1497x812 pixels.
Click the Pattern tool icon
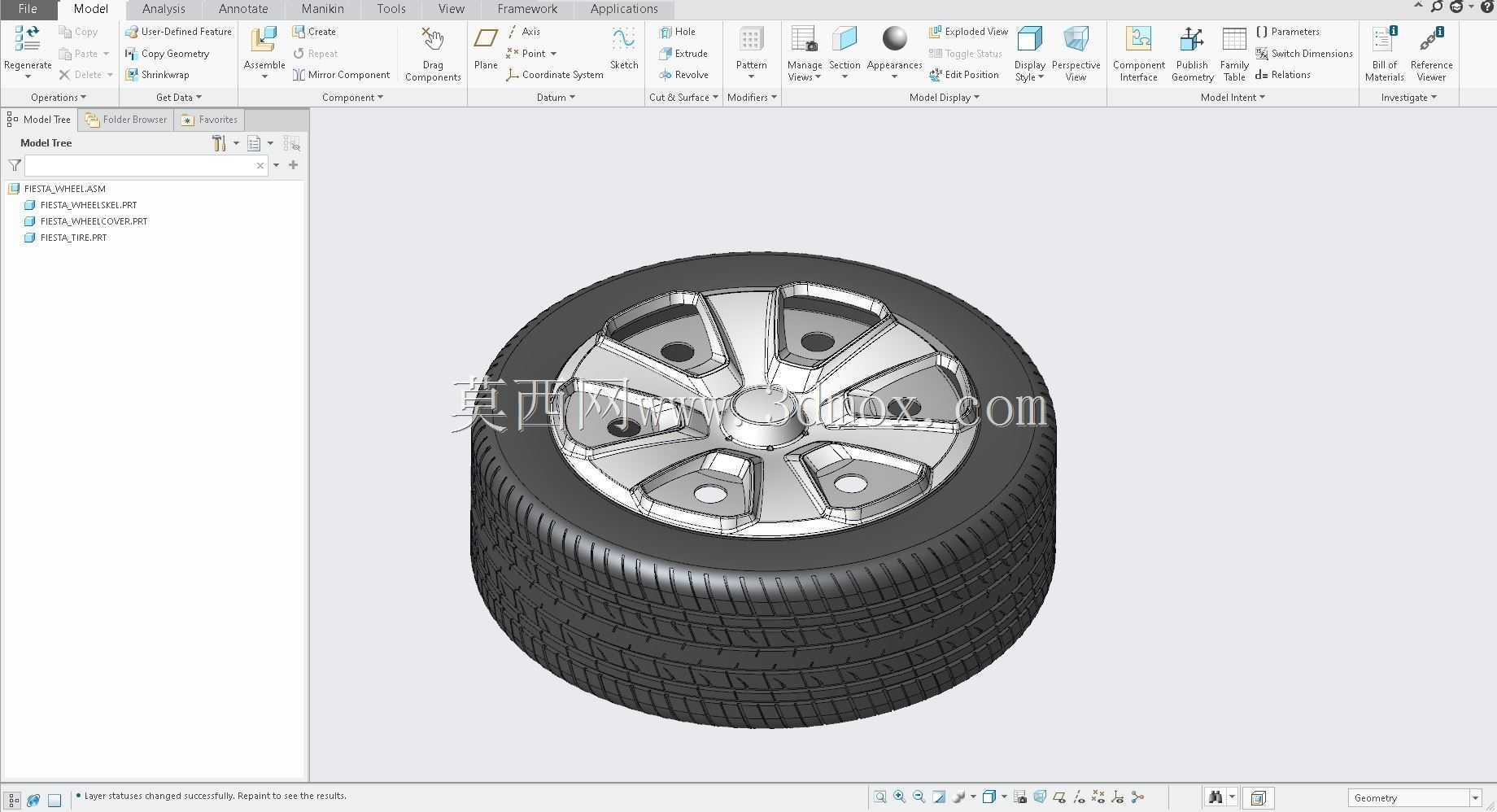tap(751, 39)
